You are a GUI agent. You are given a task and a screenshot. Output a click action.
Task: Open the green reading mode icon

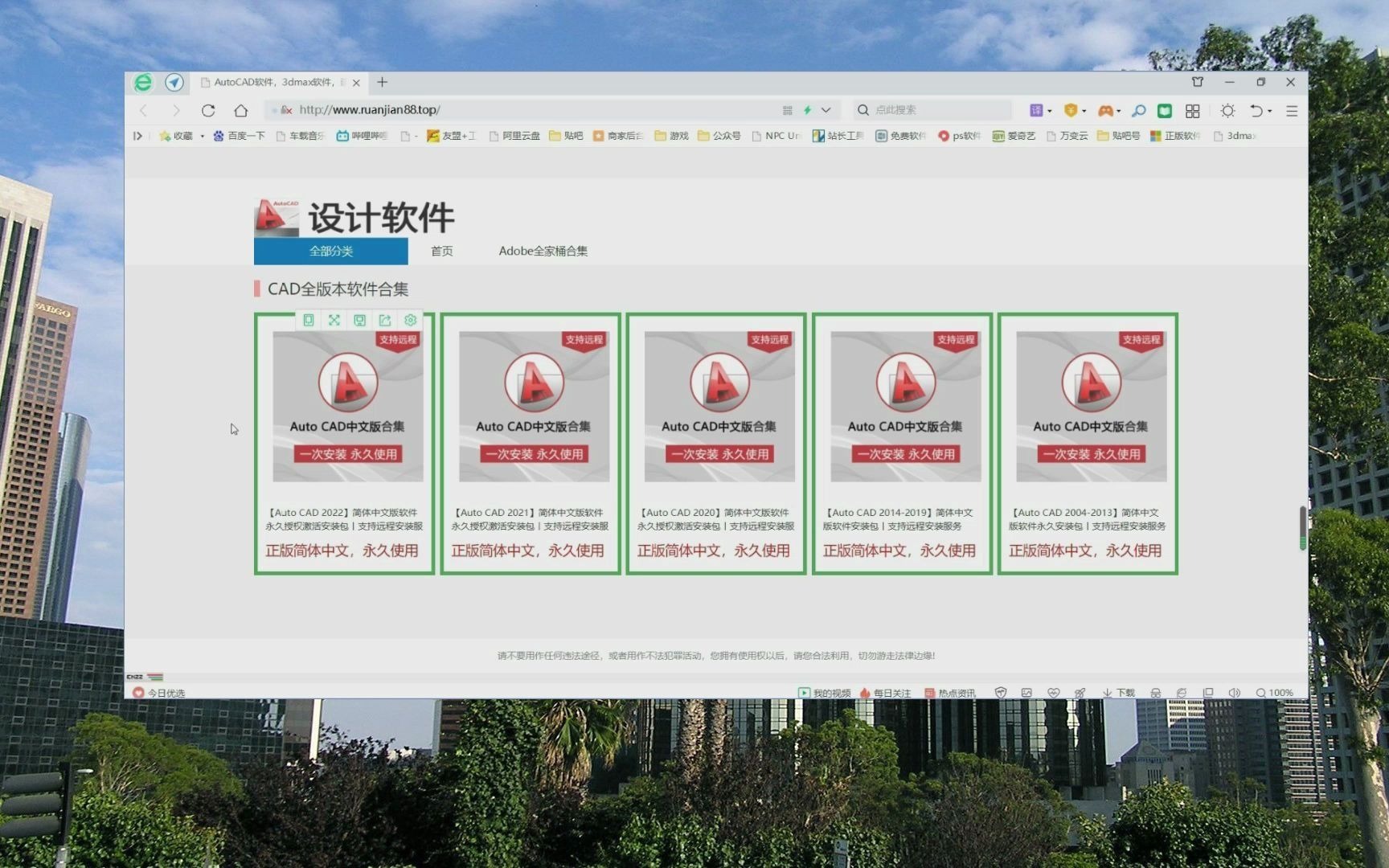(1165, 110)
